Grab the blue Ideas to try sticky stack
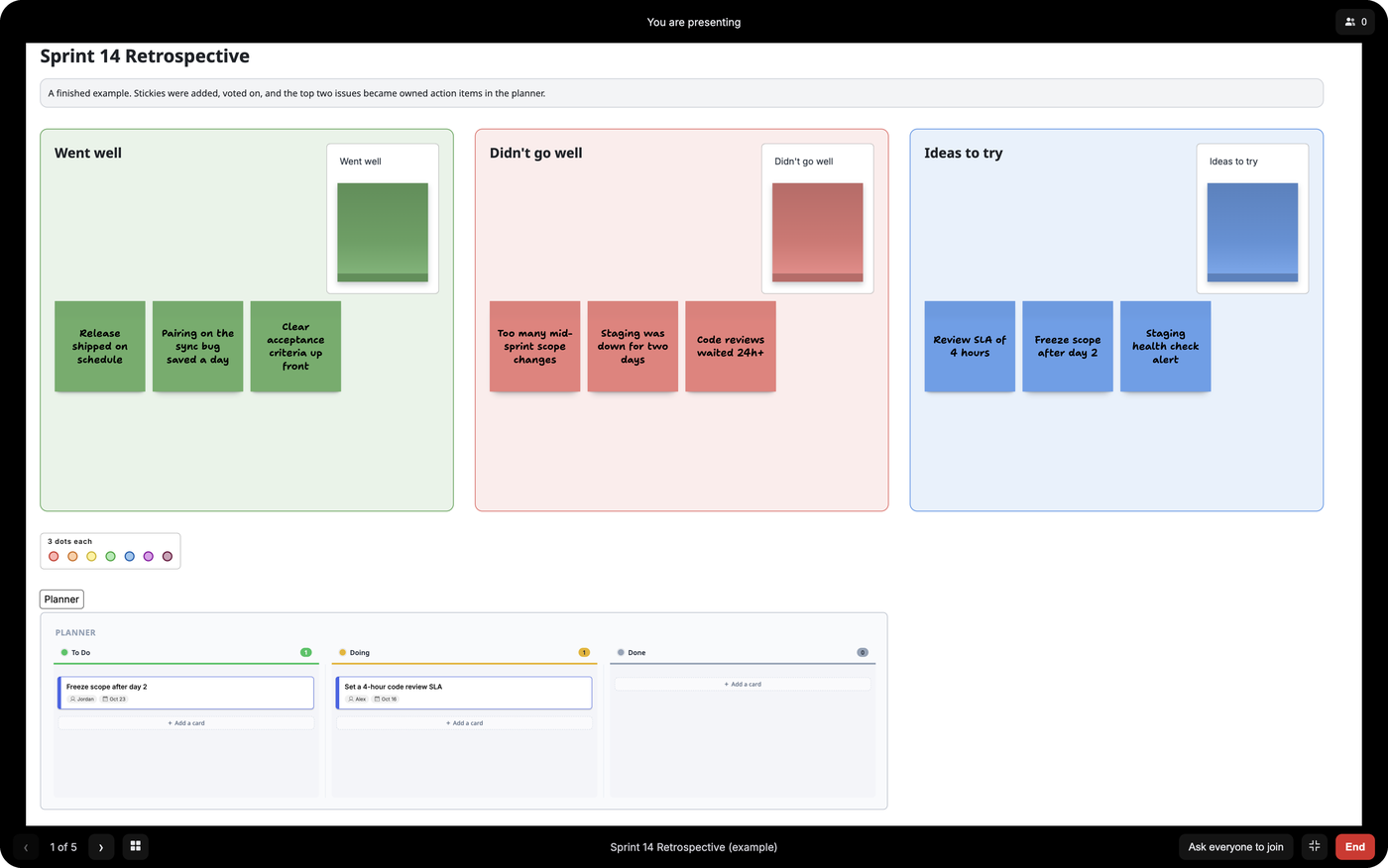This screenshot has width=1388, height=868. [x=1252, y=232]
